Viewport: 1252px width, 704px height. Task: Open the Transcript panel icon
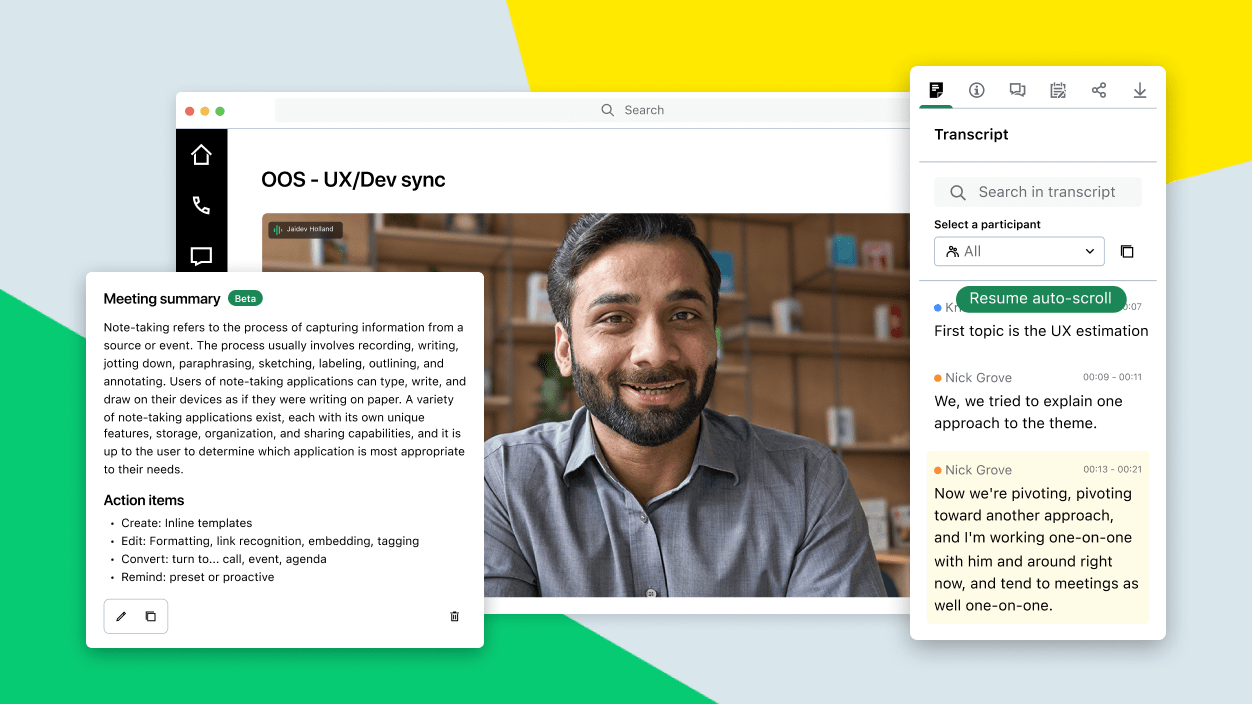[x=936, y=90]
